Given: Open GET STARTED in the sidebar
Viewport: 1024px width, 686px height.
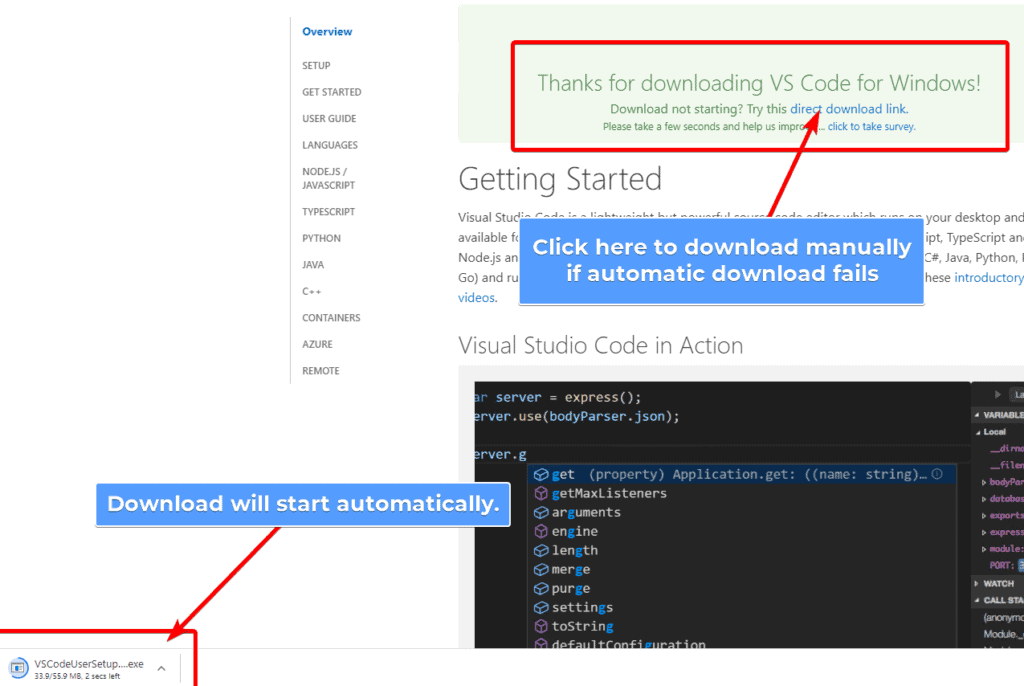Looking at the screenshot, I should pyautogui.click(x=331, y=92).
